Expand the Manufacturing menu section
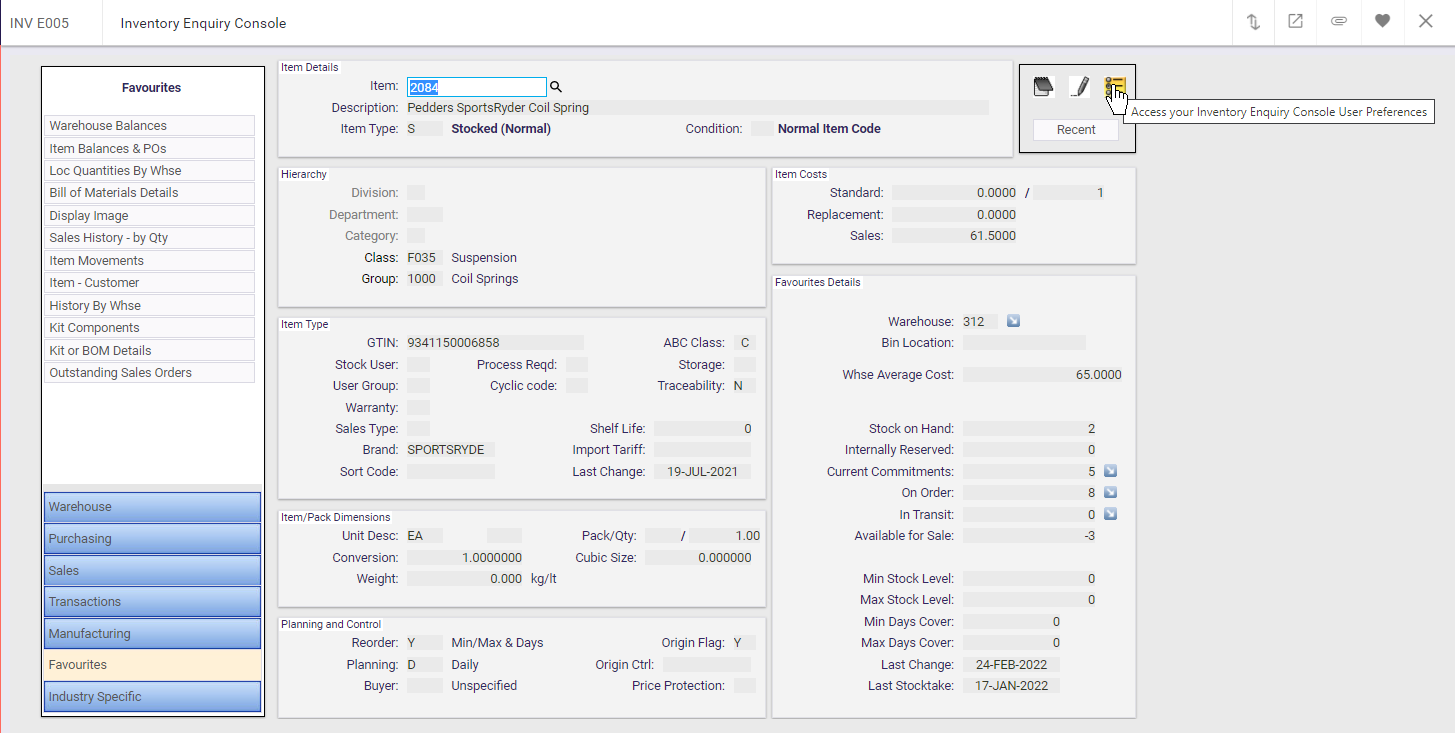 152,633
